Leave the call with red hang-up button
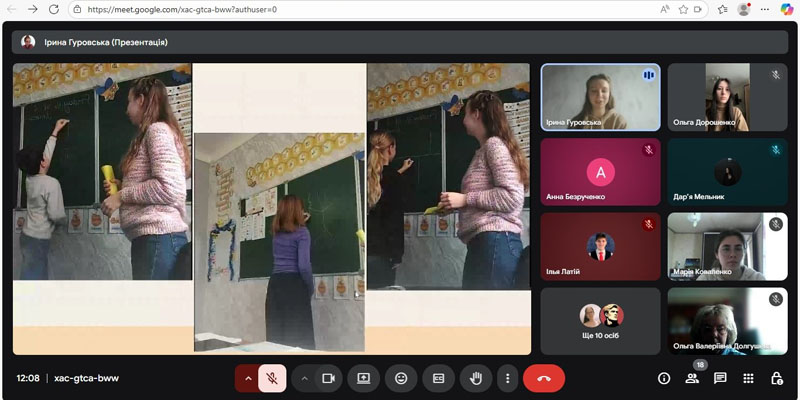This screenshot has width=800, height=400. click(x=544, y=378)
